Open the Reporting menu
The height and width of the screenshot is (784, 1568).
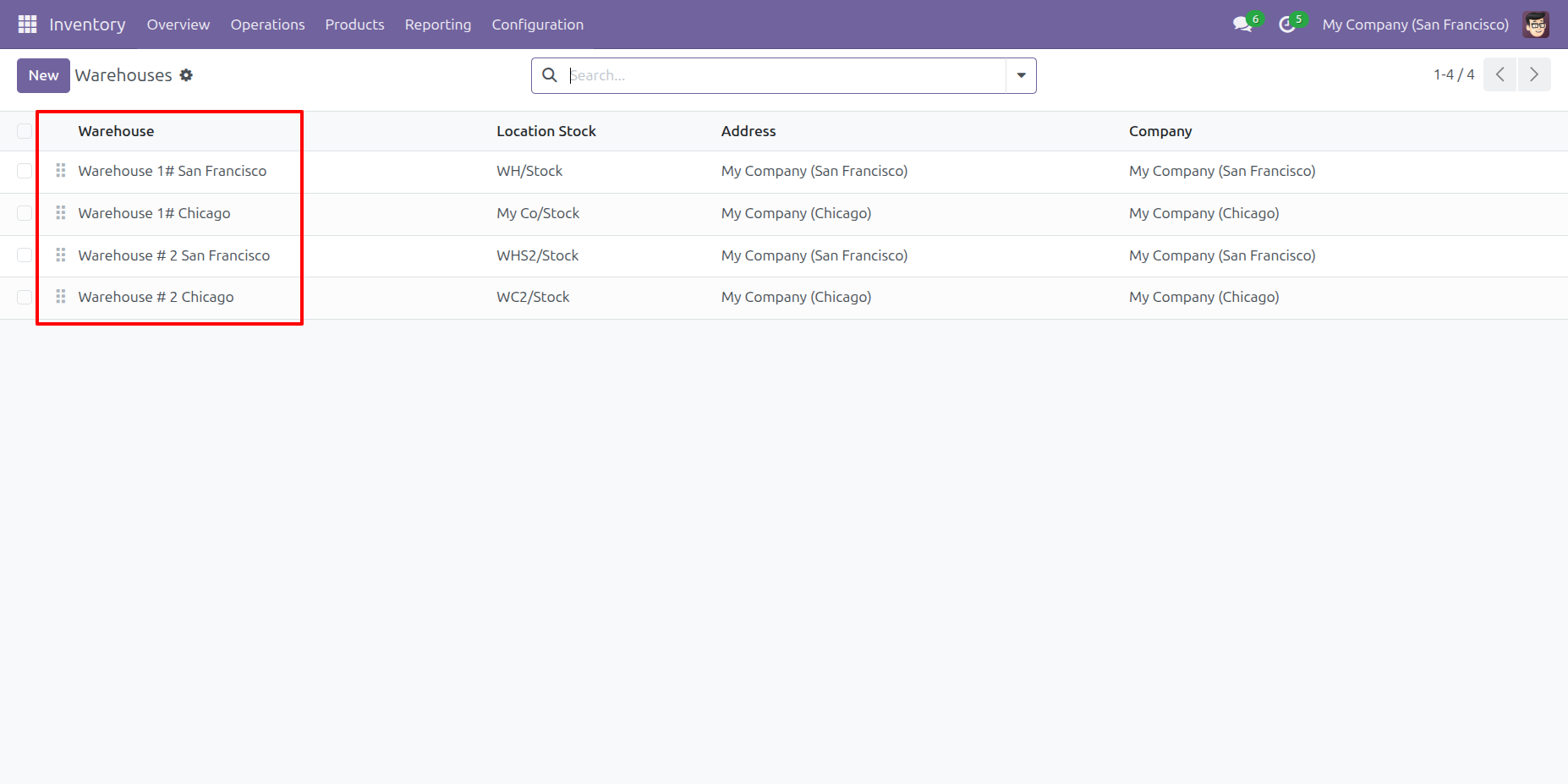click(438, 25)
